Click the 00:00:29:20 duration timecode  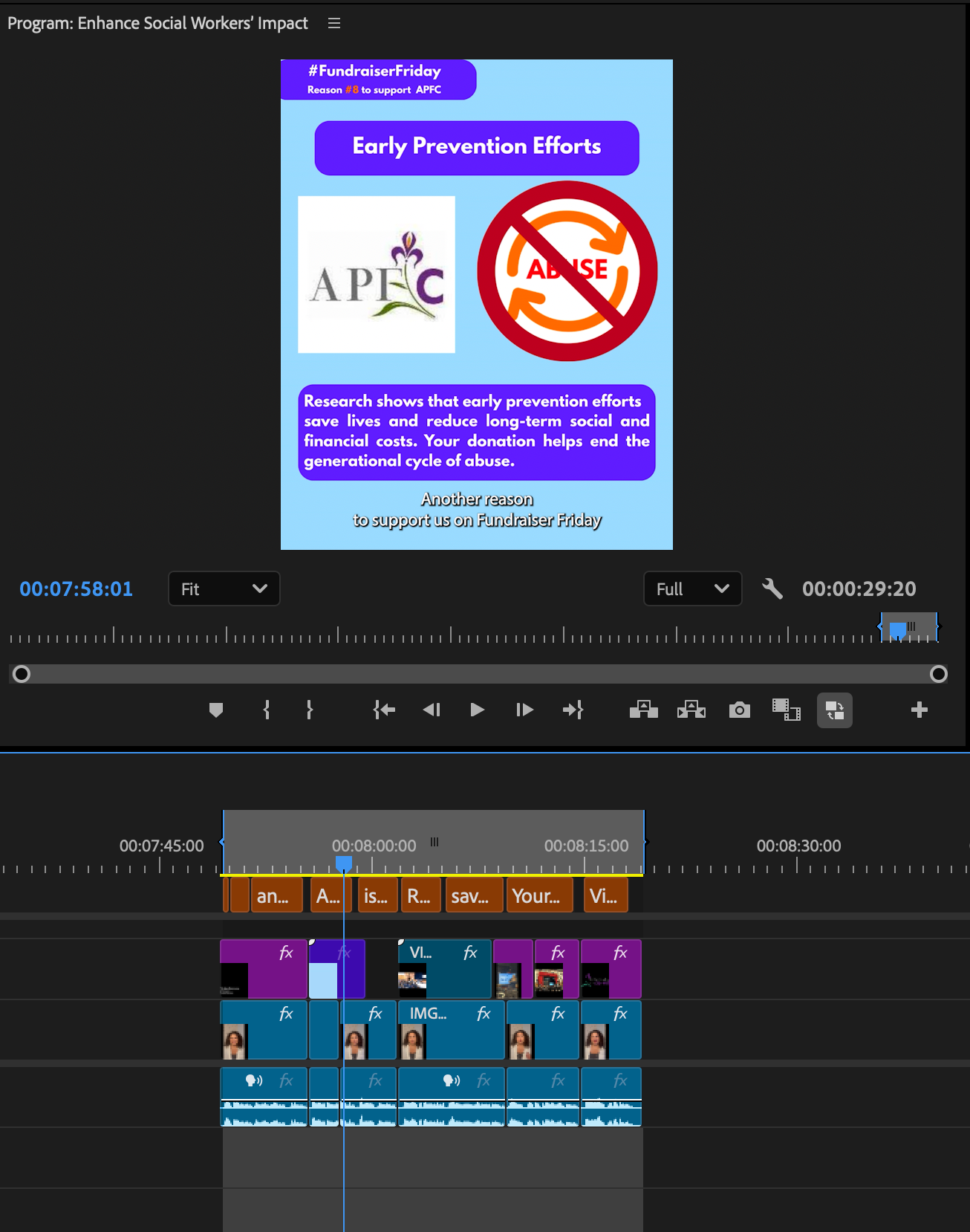[x=859, y=589]
